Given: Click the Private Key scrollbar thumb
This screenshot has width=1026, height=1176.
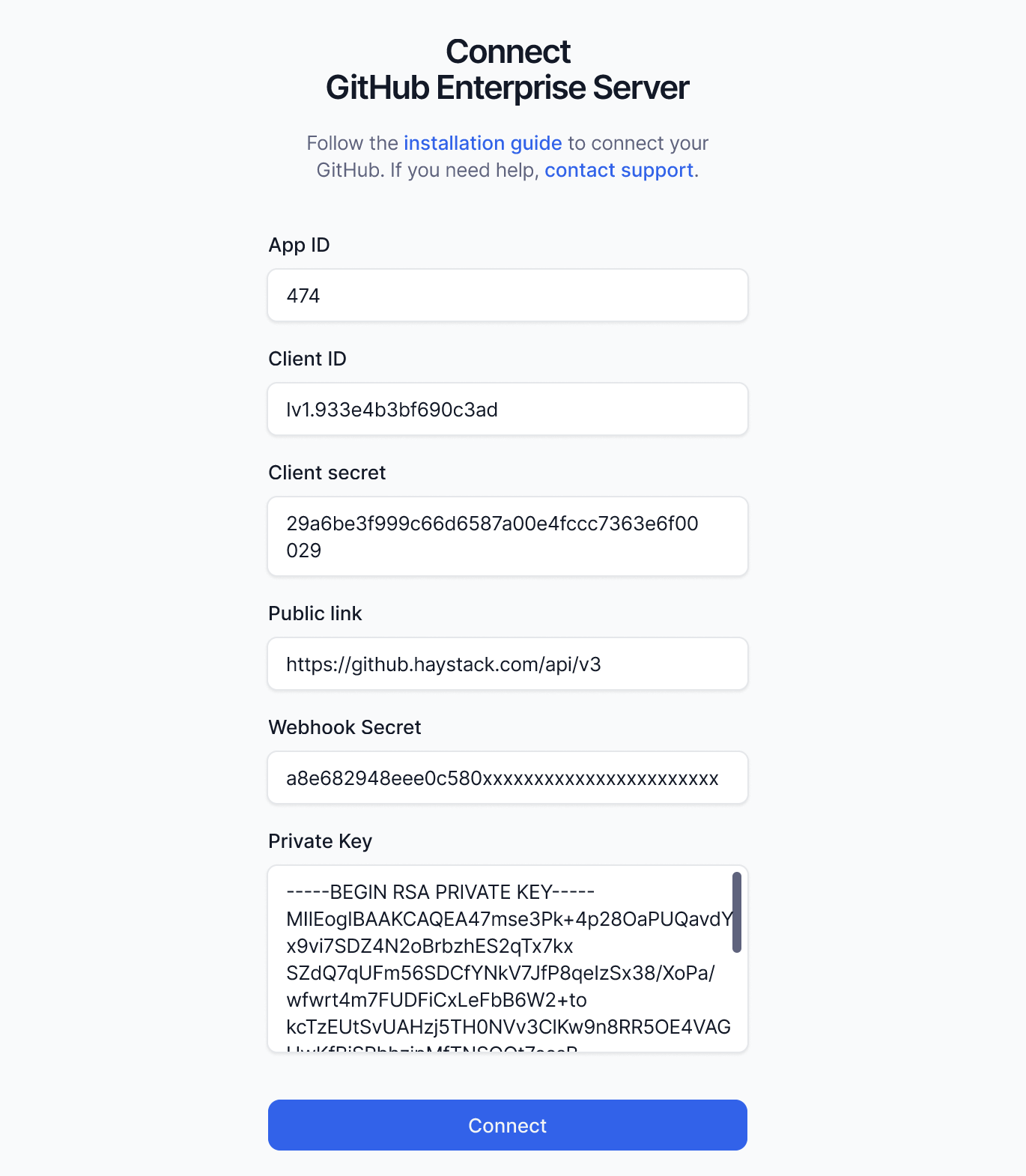Looking at the screenshot, I should point(737,912).
